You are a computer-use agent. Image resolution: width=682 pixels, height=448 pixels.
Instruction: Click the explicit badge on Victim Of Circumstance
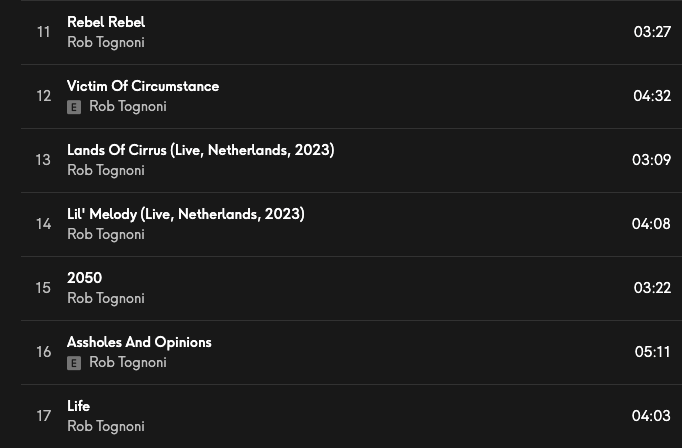tap(74, 107)
